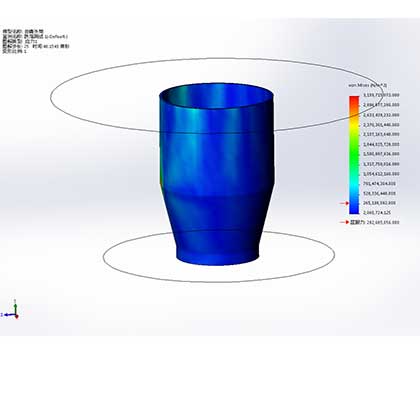Click the plot information text block
Screen dimensions: 420x420
pyautogui.click(x=35, y=41)
